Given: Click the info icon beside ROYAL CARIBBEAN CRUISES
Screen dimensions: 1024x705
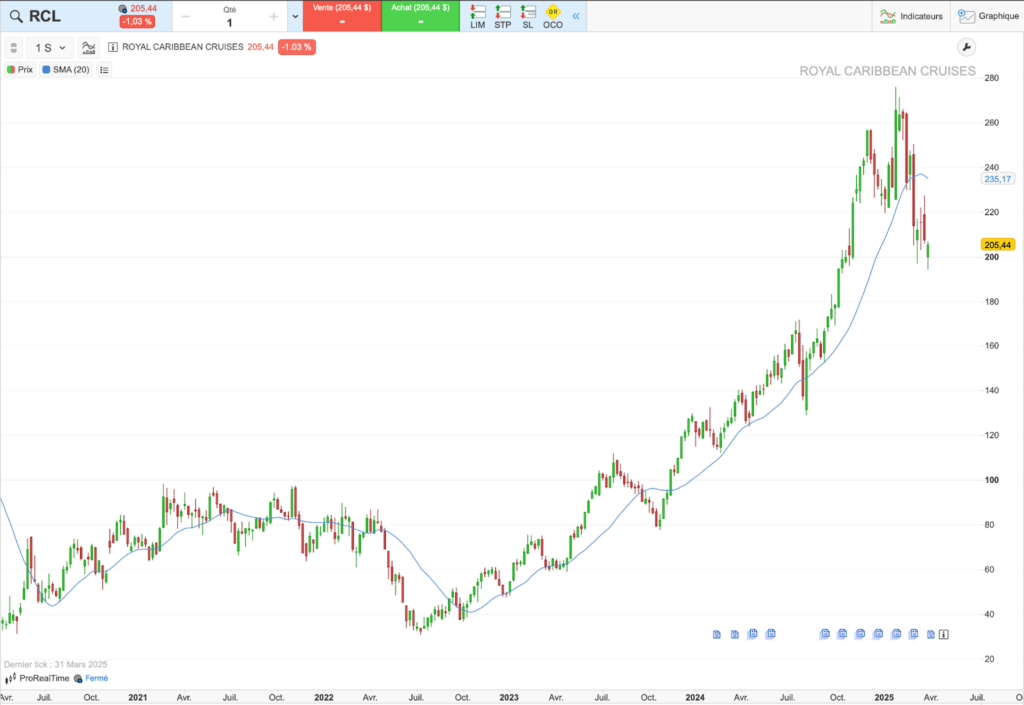Looking at the screenshot, I should (x=112, y=47).
